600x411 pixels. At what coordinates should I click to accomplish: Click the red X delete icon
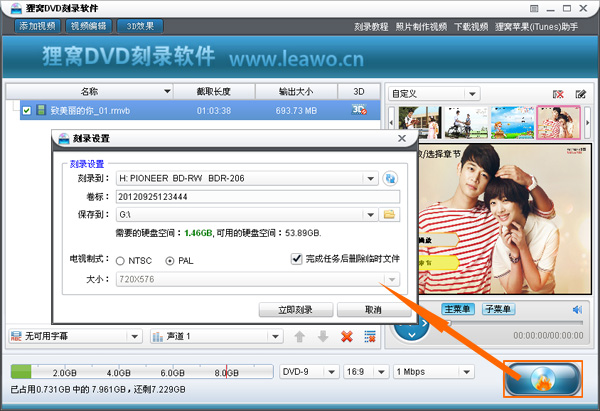(x=347, y=336)
